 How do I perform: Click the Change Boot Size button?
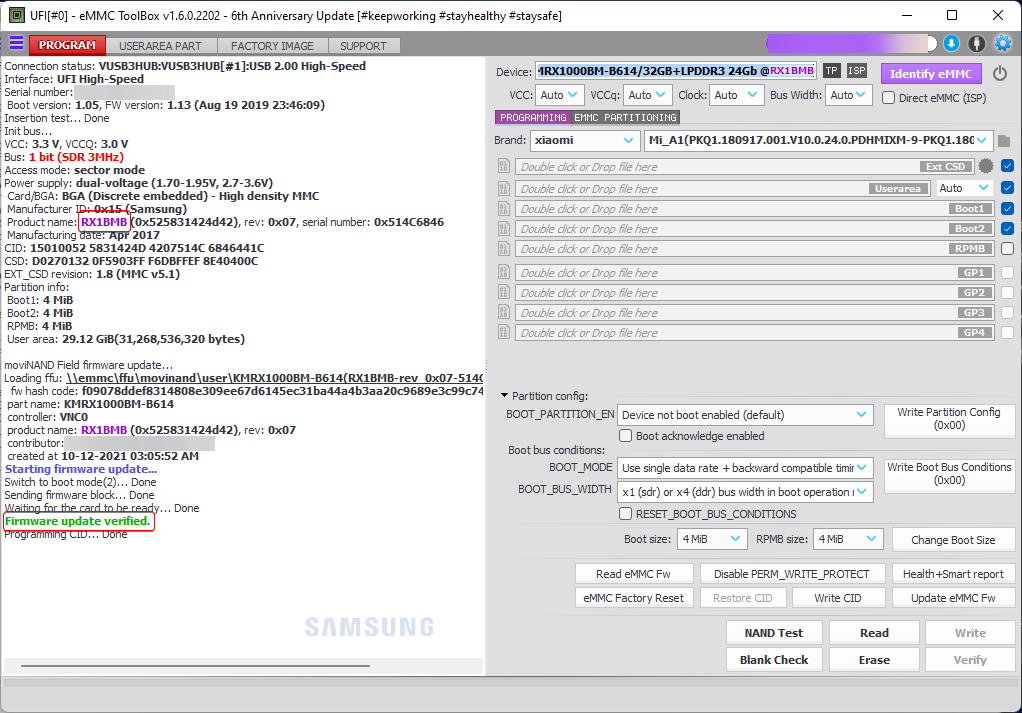[953, 540]
